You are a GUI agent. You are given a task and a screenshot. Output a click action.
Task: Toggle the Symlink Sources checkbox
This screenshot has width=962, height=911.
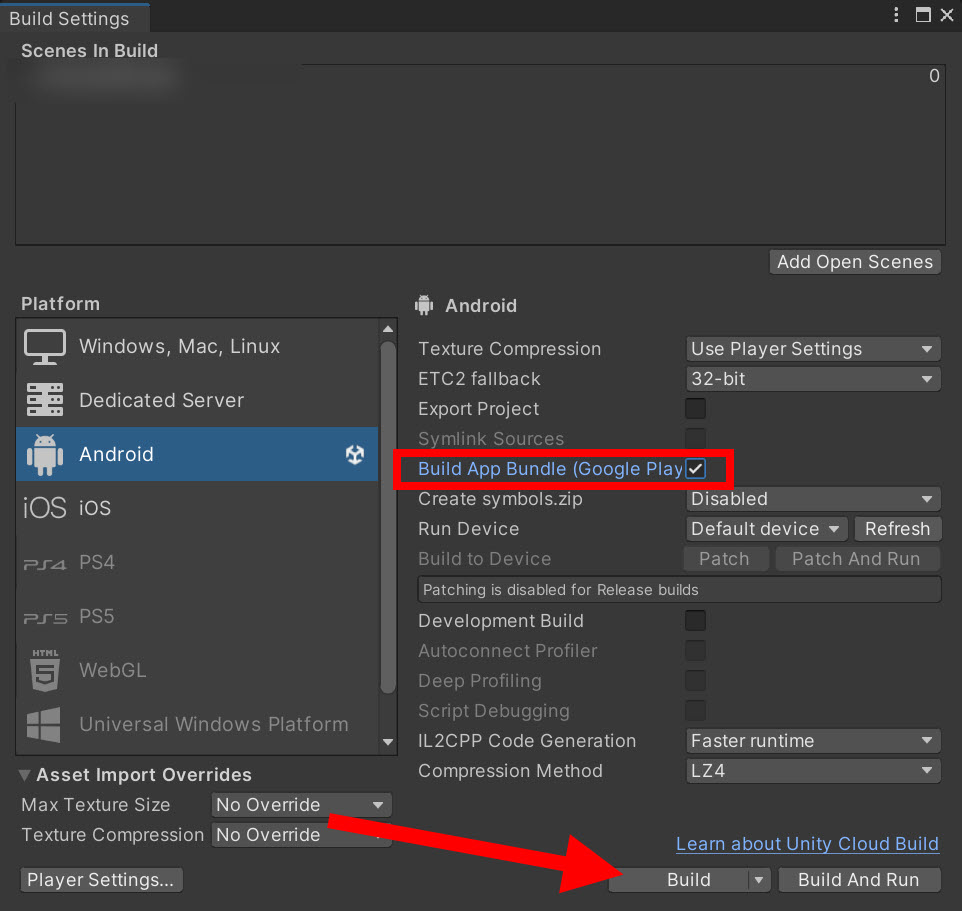(695, 439)
